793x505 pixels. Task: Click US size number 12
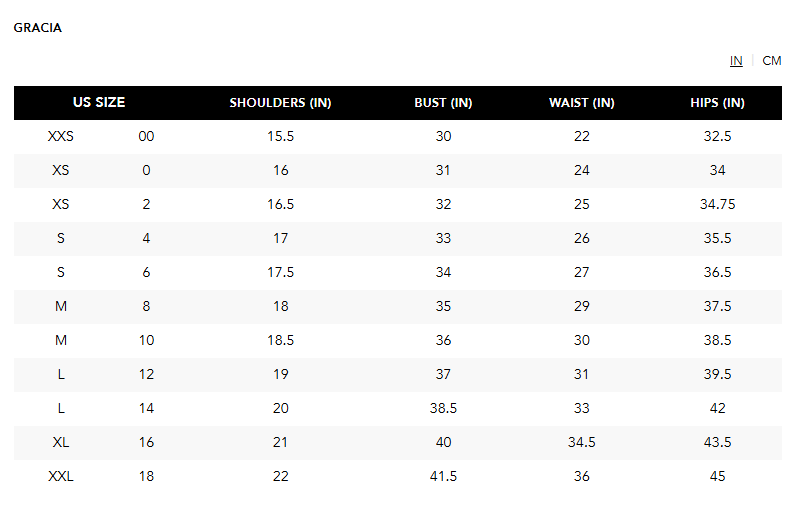click(x=146, y=374)
